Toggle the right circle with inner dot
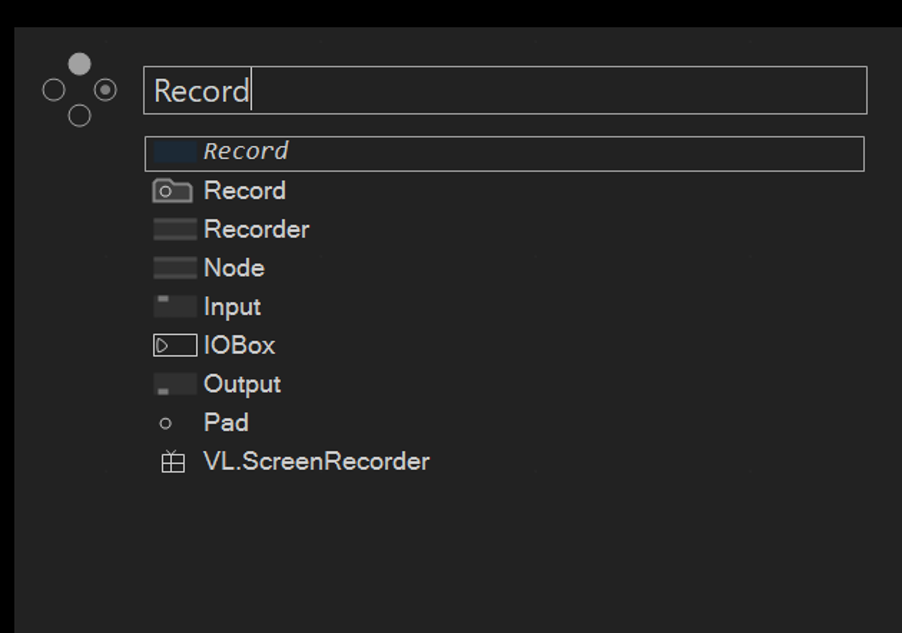Viewport: 902px width, 634px height. [105, 90]
